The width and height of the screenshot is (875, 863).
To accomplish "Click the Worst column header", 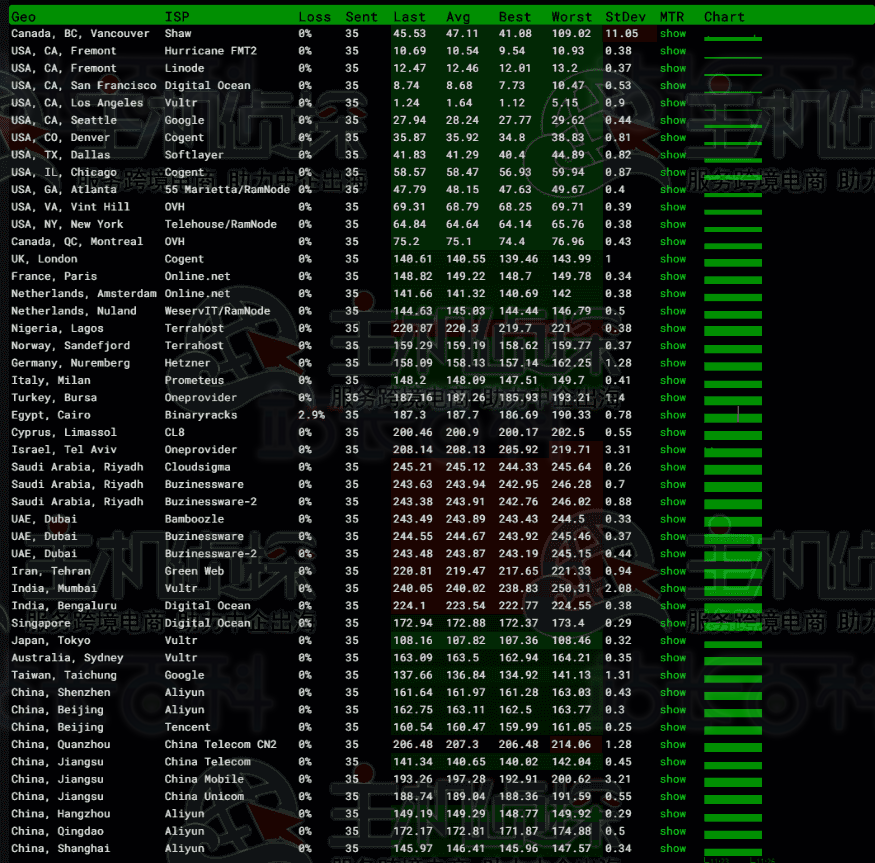I will pos(571,17).
